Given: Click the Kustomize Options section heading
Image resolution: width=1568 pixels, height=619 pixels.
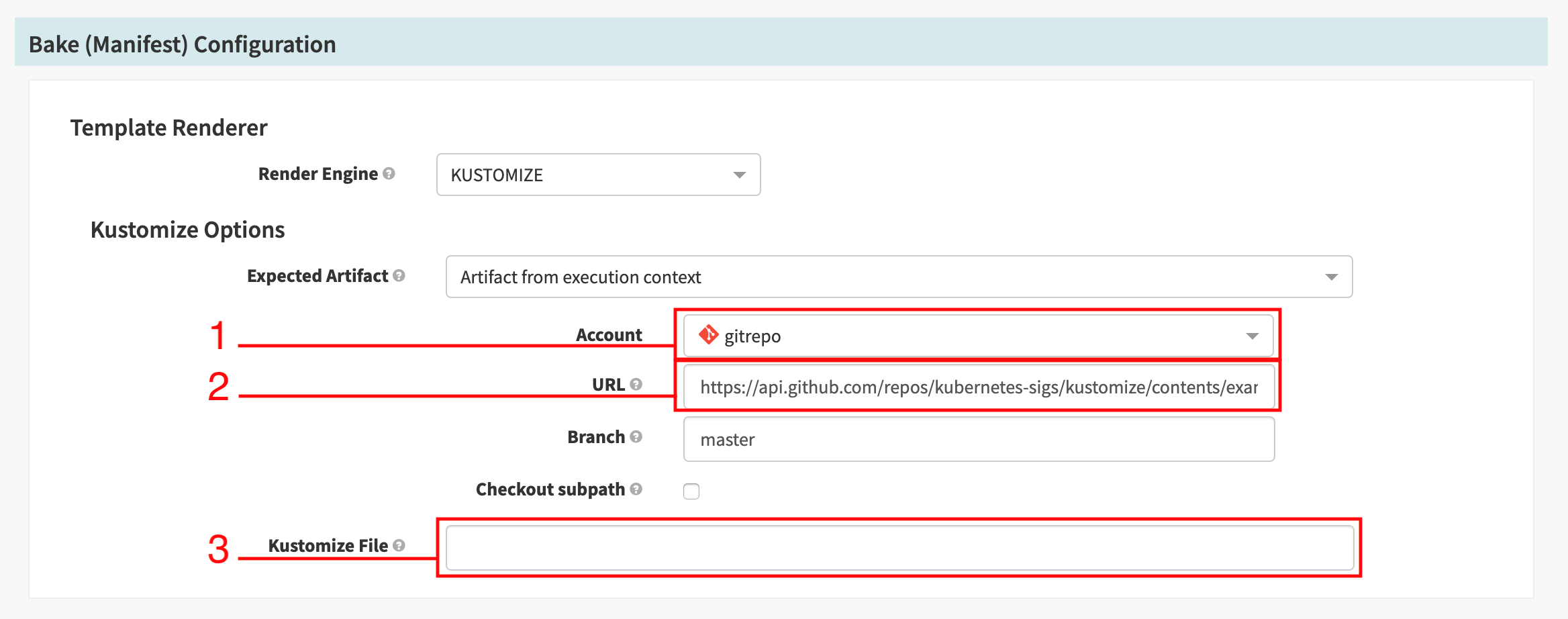Looking at the screenshot, I should [187, 230].
